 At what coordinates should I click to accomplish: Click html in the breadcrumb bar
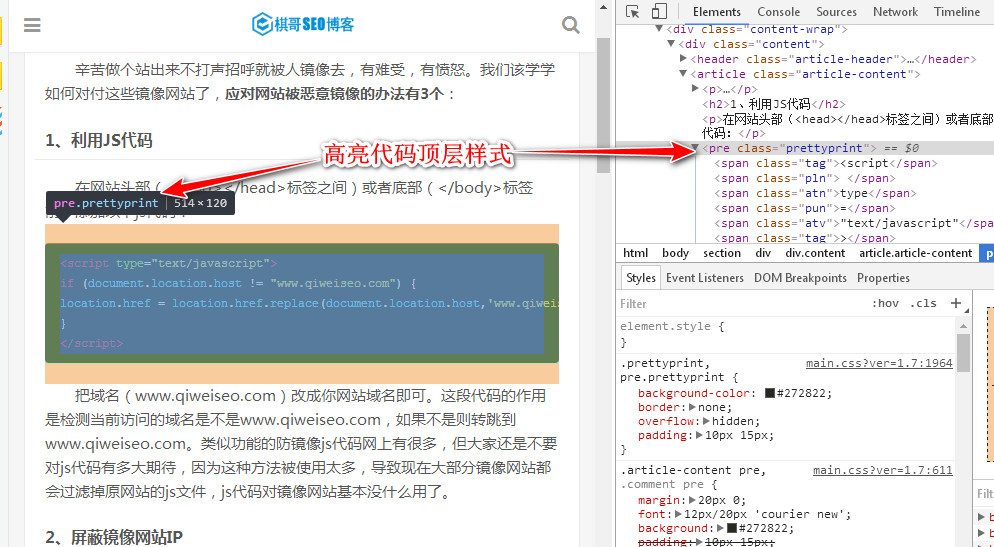click(635, 253)
